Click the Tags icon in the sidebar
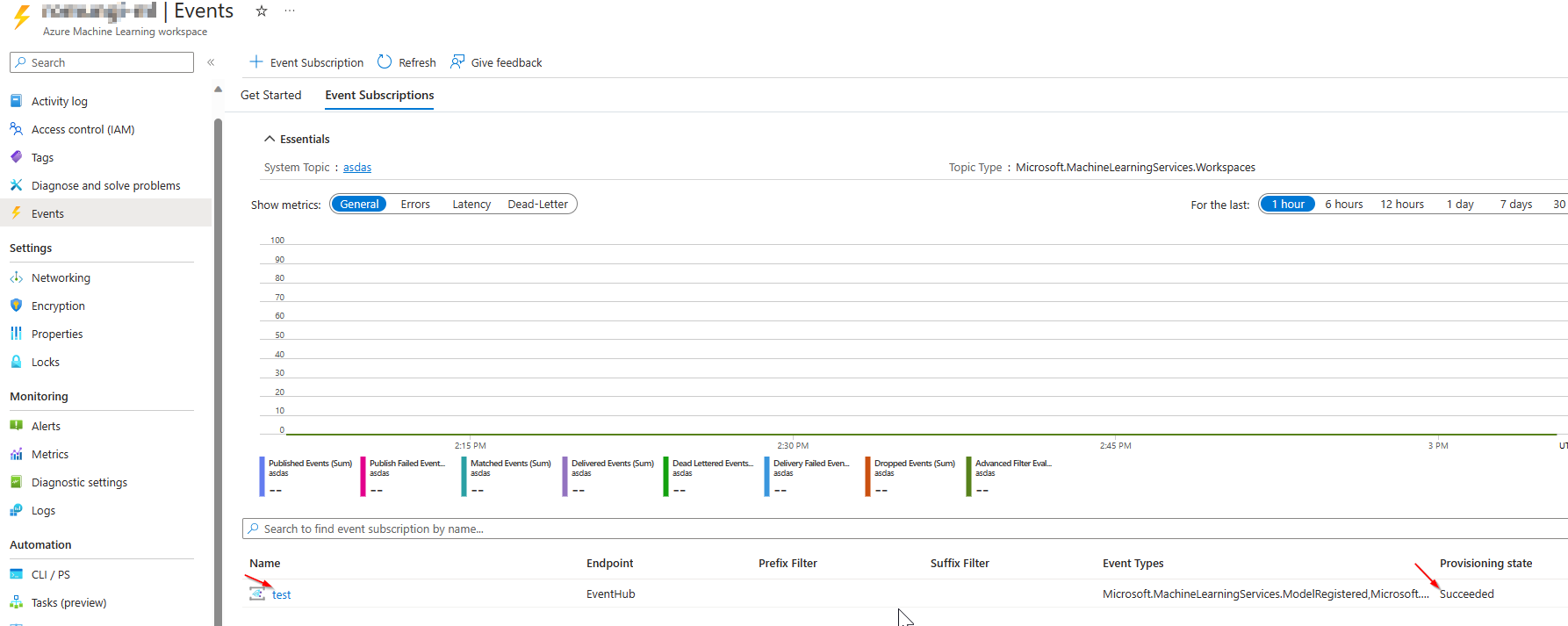This screenshot has width=1568, height=626. (x=16, y=157)
